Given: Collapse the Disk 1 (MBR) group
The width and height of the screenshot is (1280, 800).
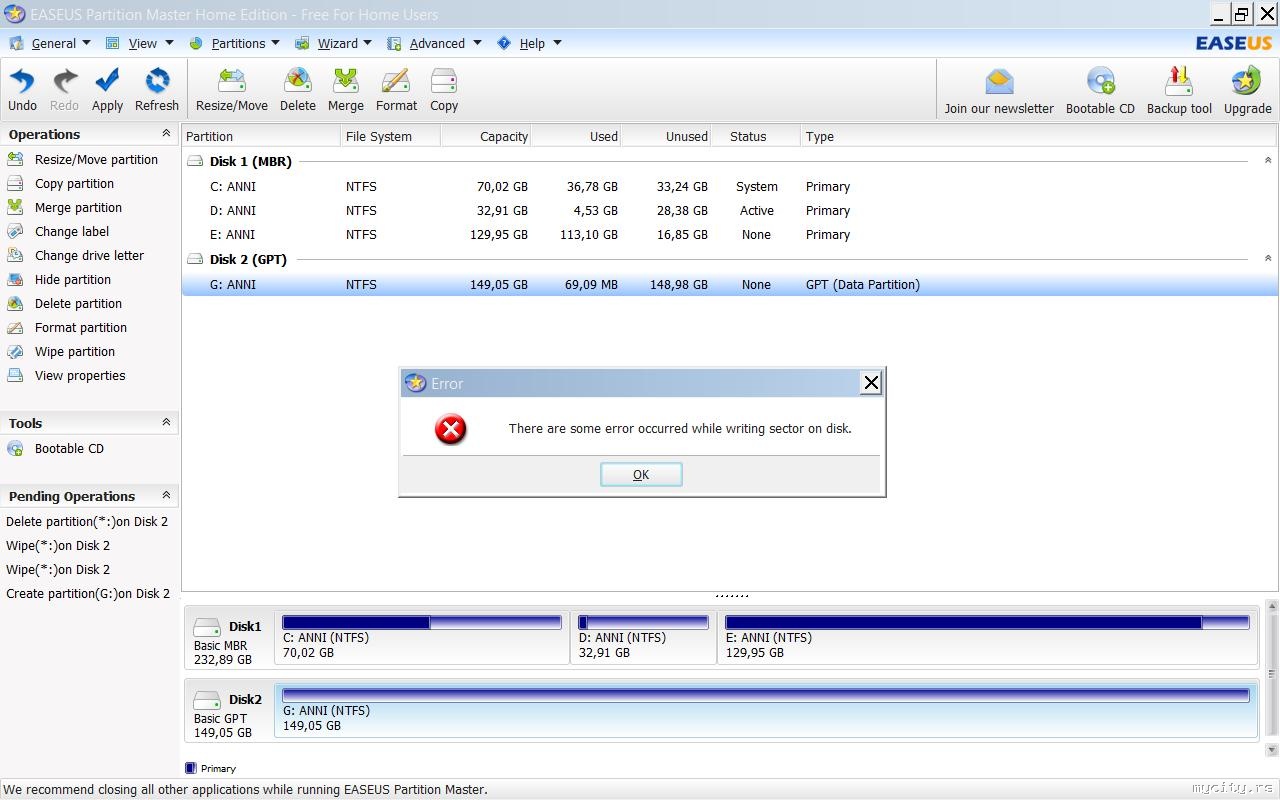Looking at the screenshot, I should tap(1268, 160).
